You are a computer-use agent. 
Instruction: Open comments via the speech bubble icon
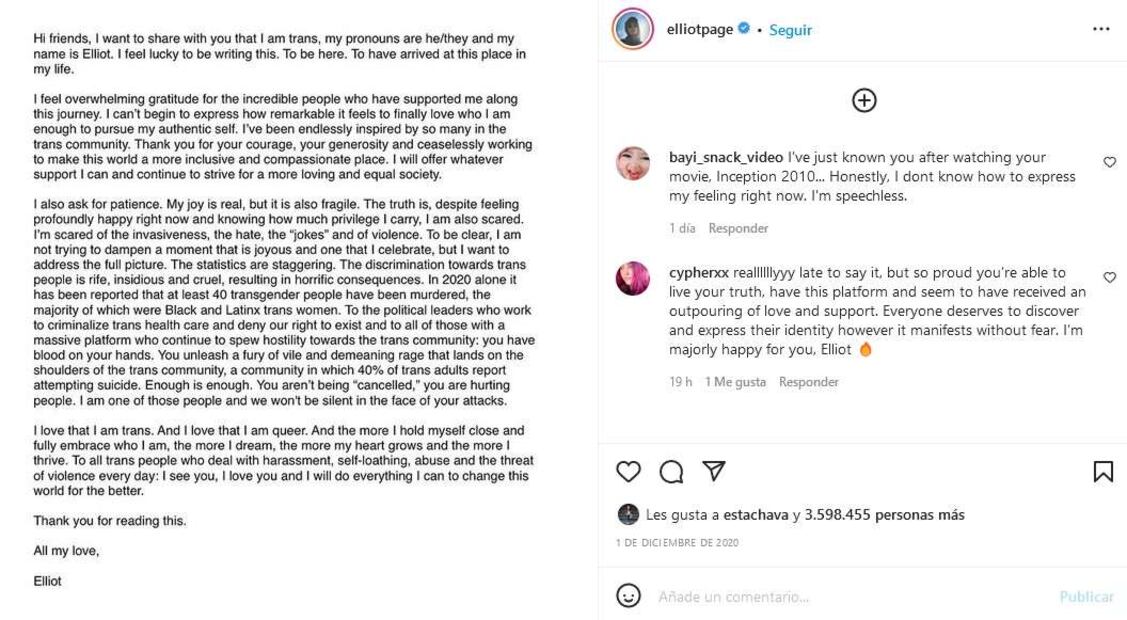[671, 471]
